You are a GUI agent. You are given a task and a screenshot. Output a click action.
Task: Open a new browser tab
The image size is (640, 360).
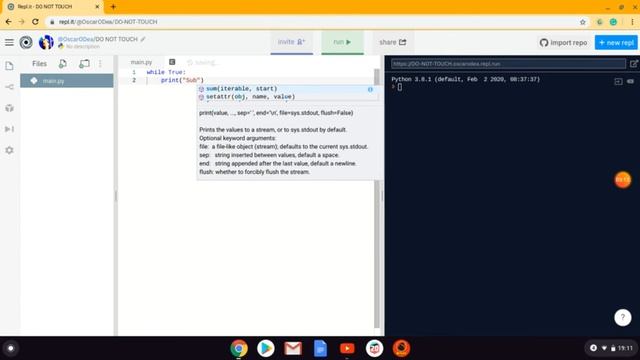tap(113, 7)
